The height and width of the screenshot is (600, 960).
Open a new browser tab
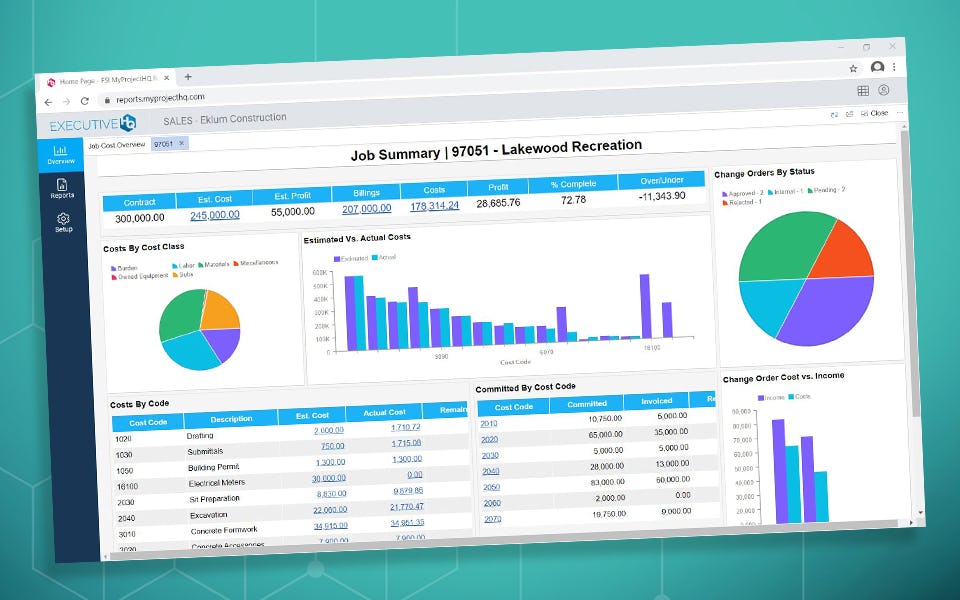188,77
